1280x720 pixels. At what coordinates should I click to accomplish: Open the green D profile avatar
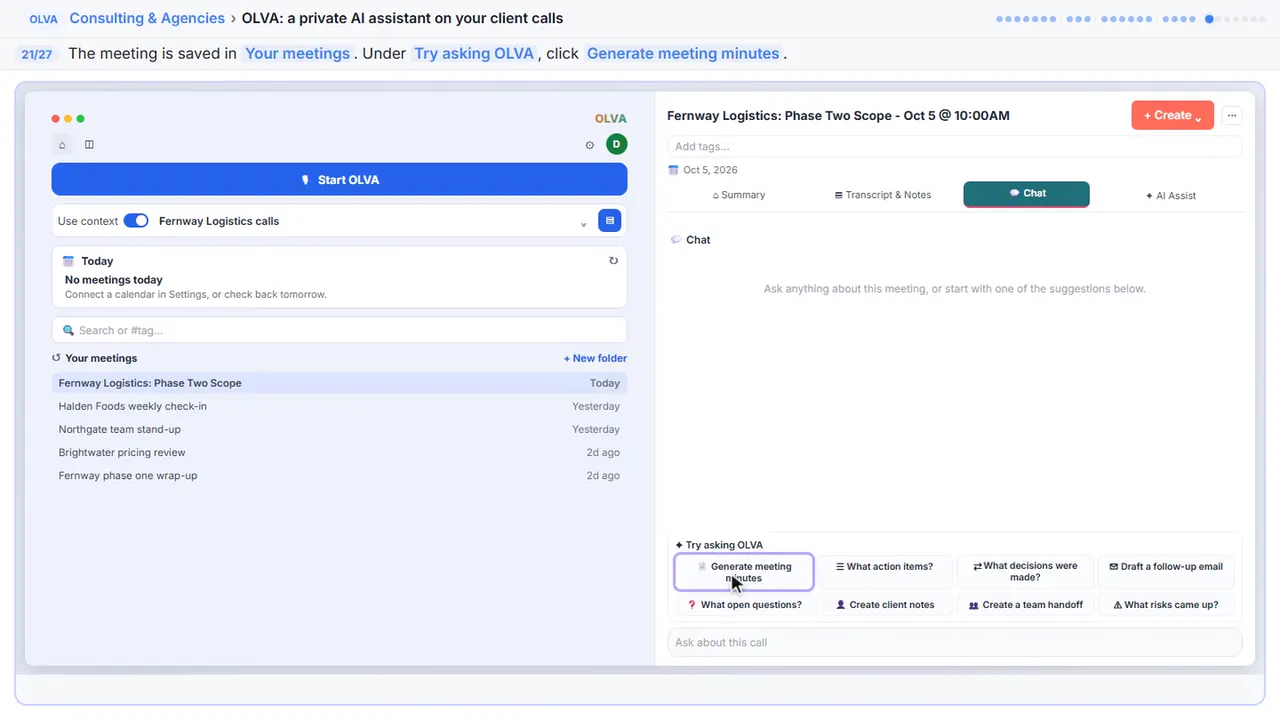616,144
